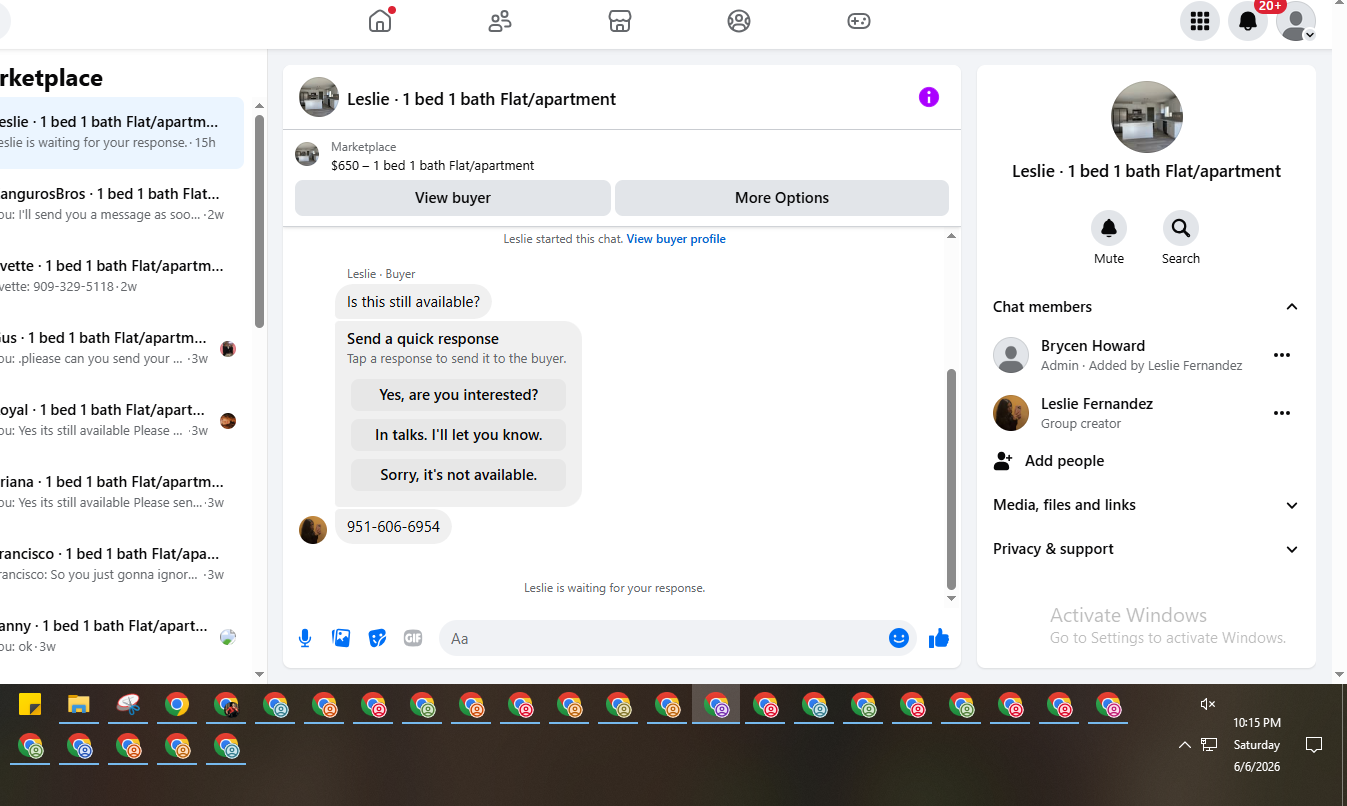Open the Facebook menu grid icon
This screenshot has height=806, width=1347.
[1200, 21]
